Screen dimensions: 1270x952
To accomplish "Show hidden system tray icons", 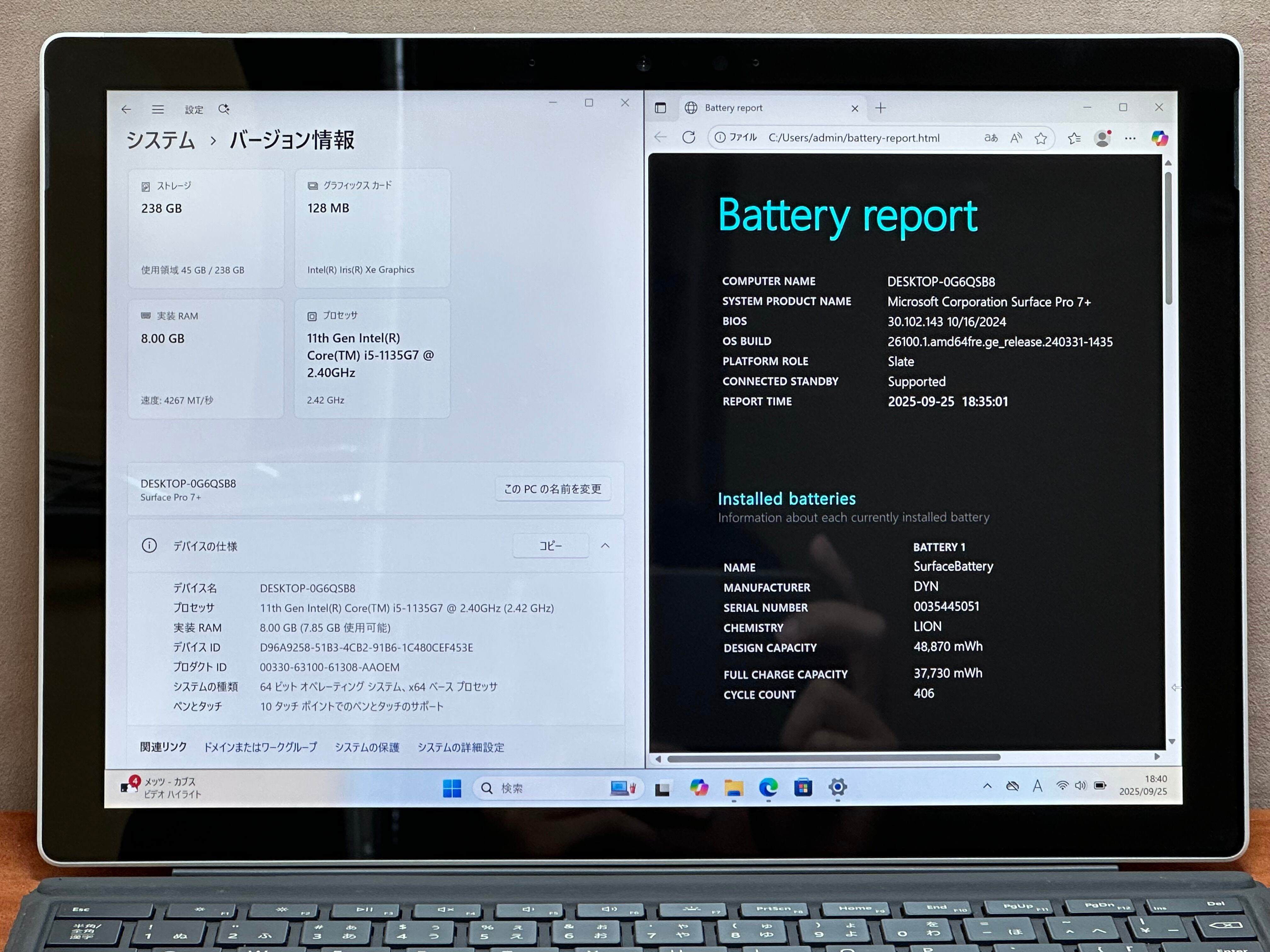I will coord(987,786).
